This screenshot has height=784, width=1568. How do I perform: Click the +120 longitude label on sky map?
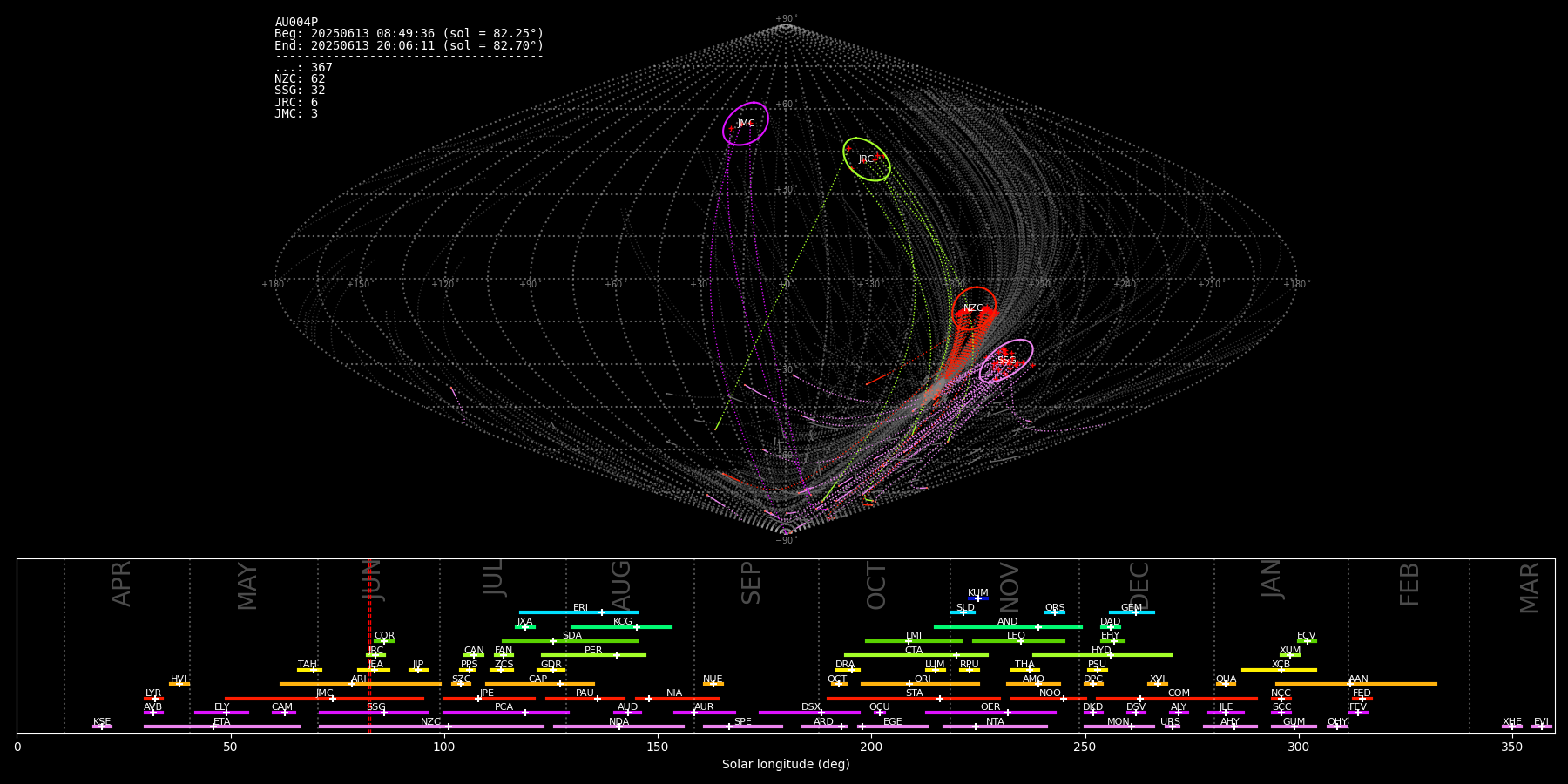pyautogui.click(x=443, y=285)
